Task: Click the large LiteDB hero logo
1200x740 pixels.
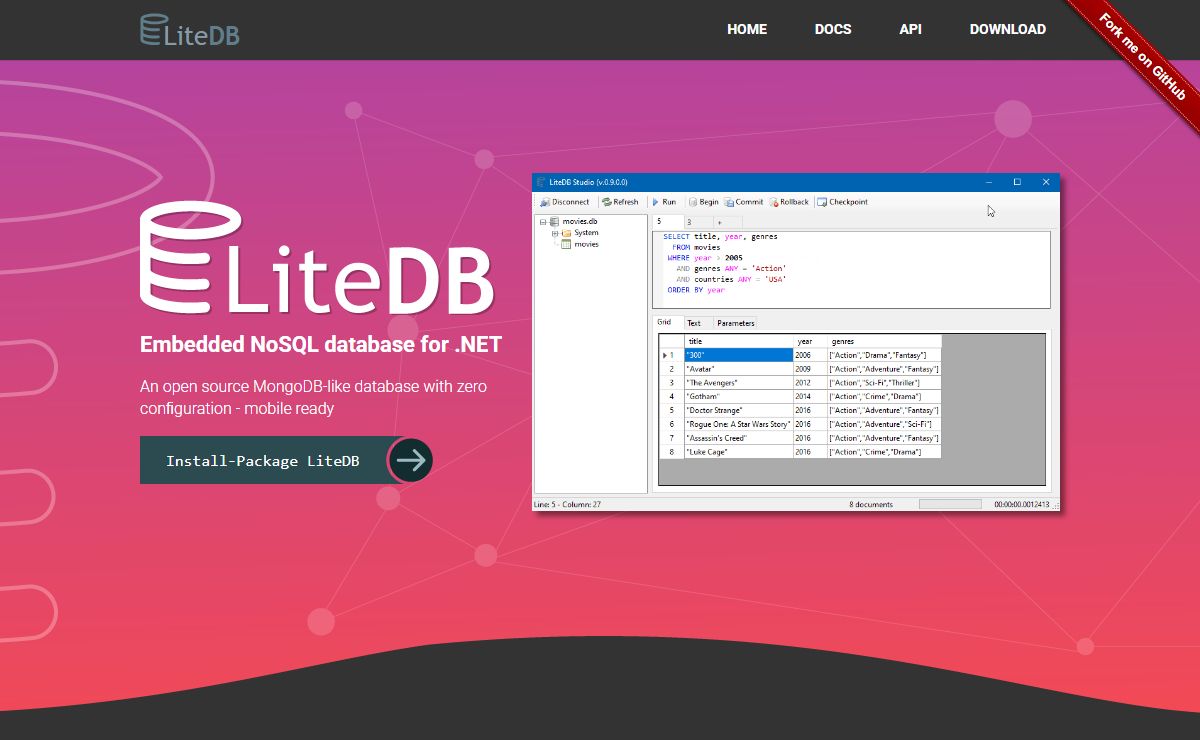Action: pos(317,259)
